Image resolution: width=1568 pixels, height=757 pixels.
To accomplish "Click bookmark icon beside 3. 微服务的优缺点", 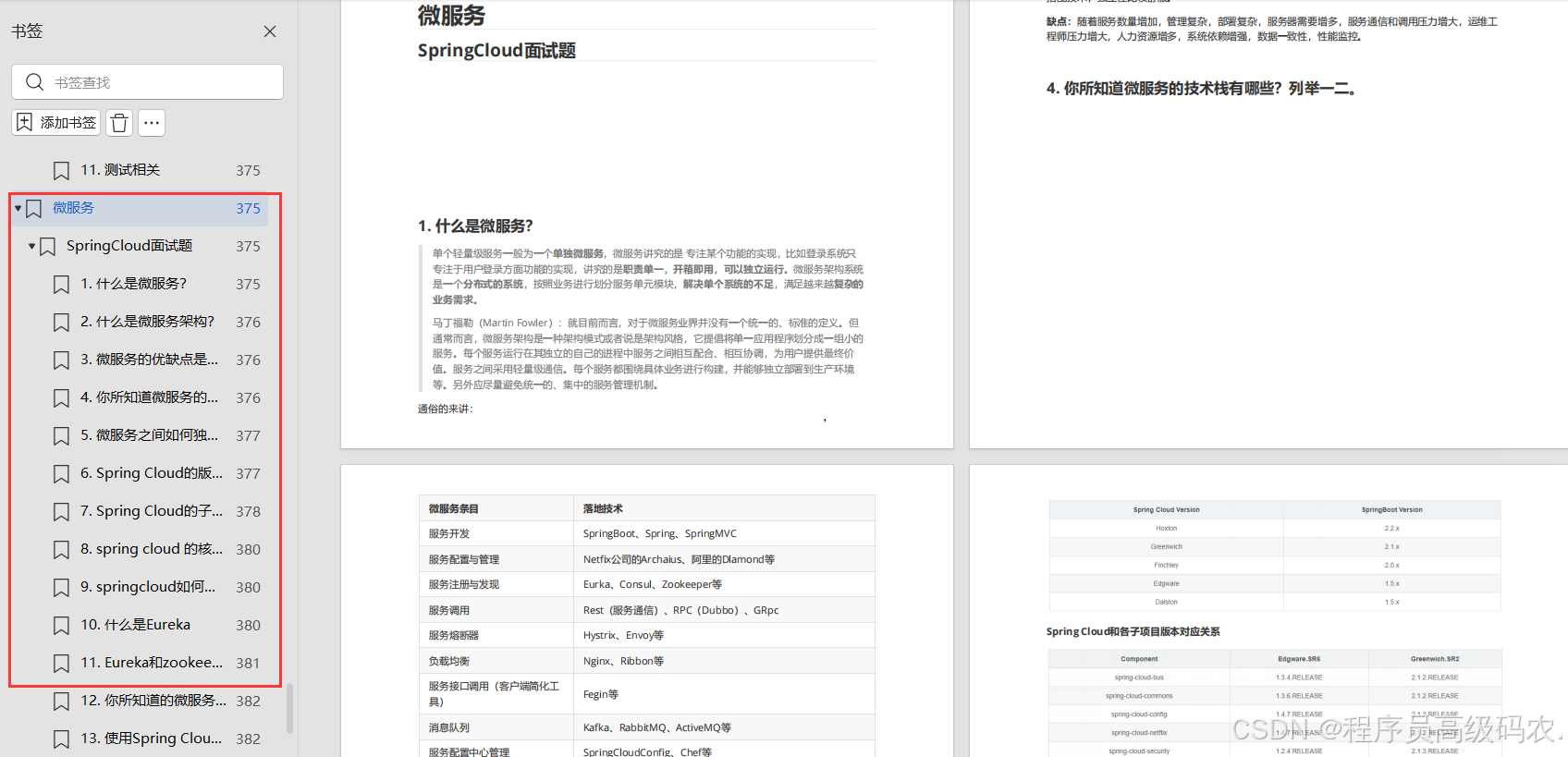I will (x=61, y=360).
